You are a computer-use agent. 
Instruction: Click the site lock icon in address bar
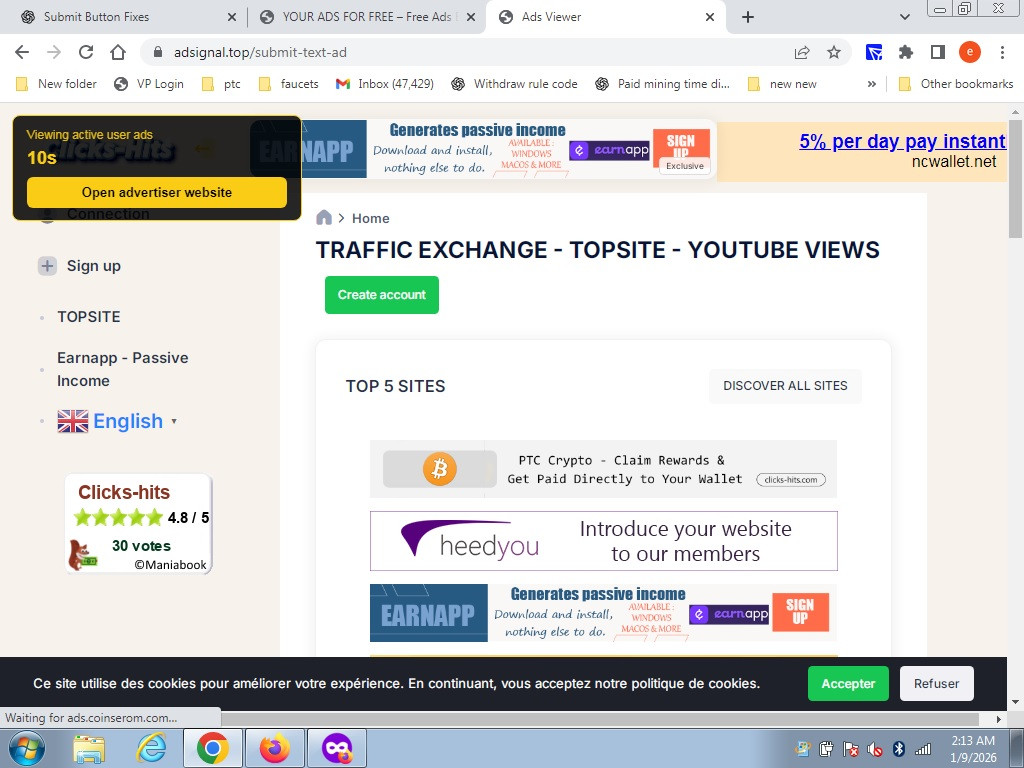(157, 52)
